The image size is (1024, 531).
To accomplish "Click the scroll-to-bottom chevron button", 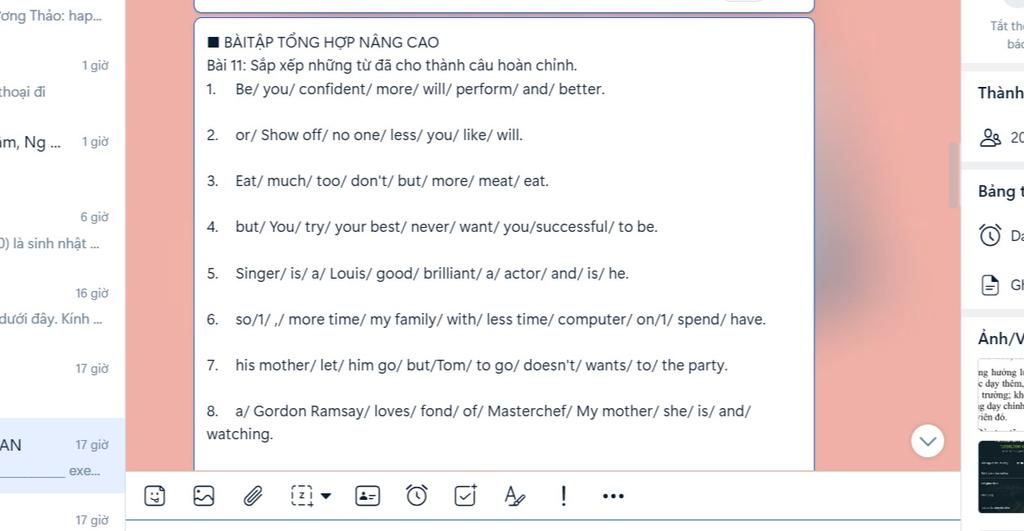I will tap(927, 441).
